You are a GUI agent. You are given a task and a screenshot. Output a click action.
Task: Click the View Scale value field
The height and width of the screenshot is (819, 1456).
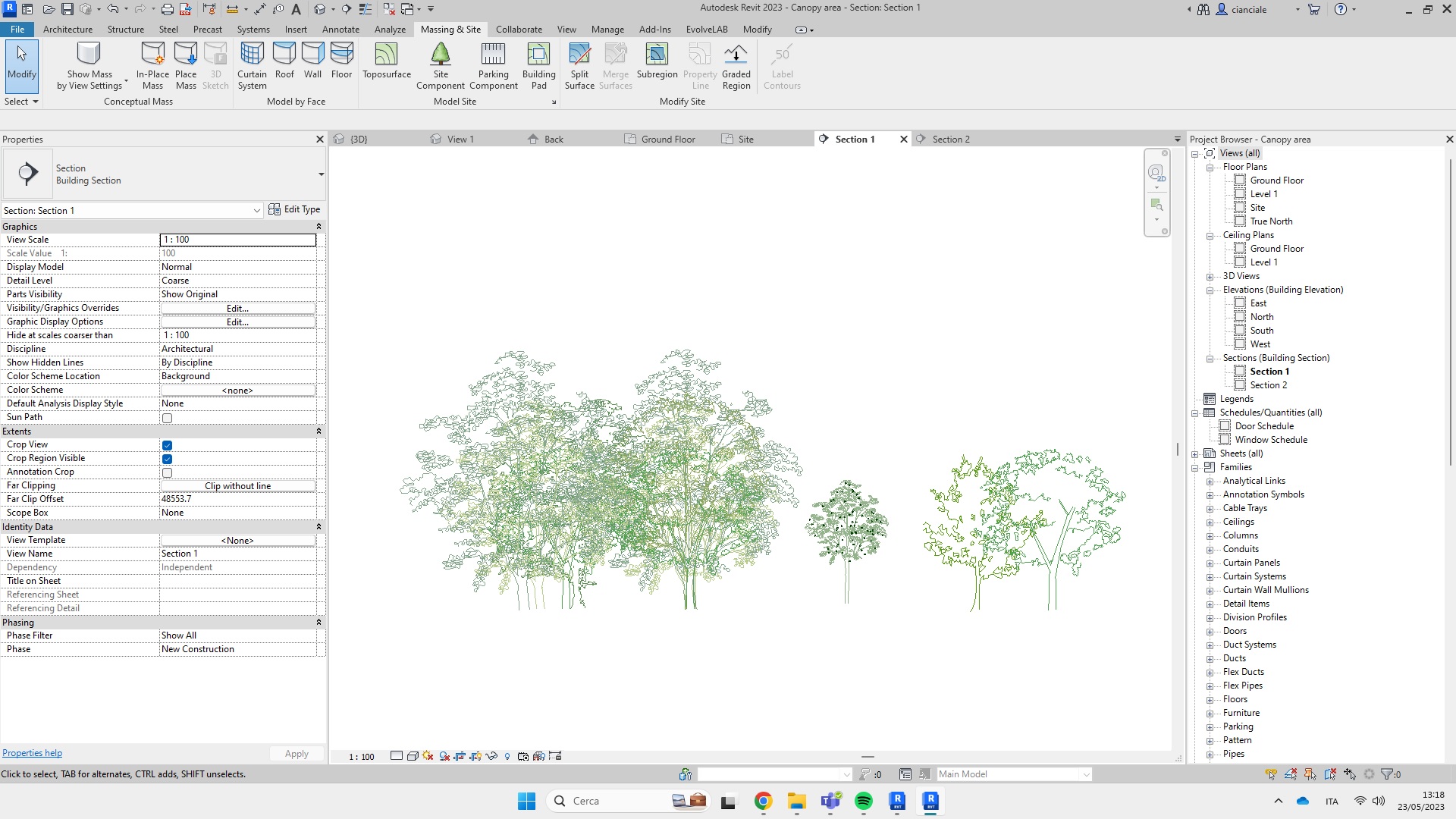237,240
